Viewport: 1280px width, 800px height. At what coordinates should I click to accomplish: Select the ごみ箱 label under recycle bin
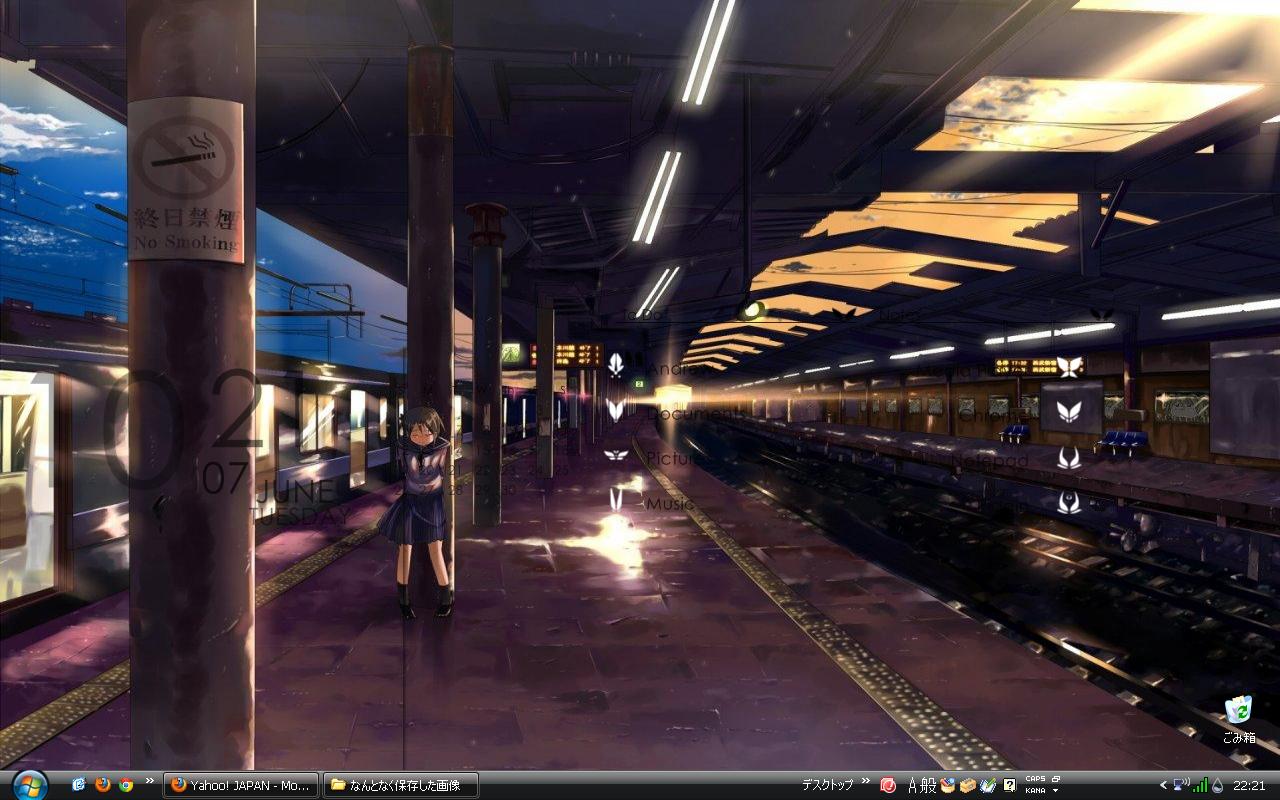tap(1239, 738)
